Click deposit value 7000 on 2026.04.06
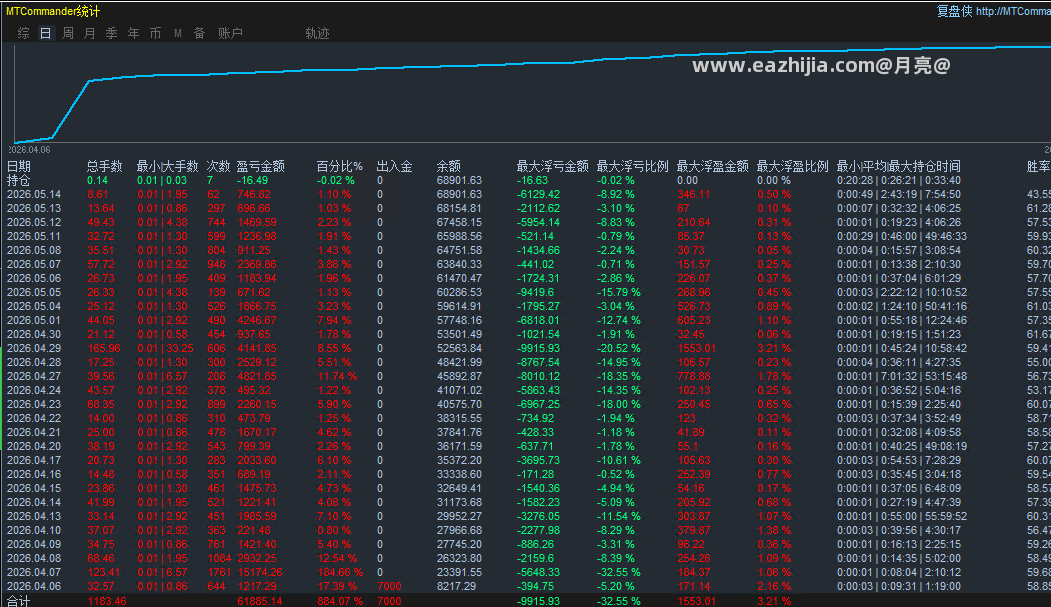Screen dimensions: 1051x607 click(389, 586)
